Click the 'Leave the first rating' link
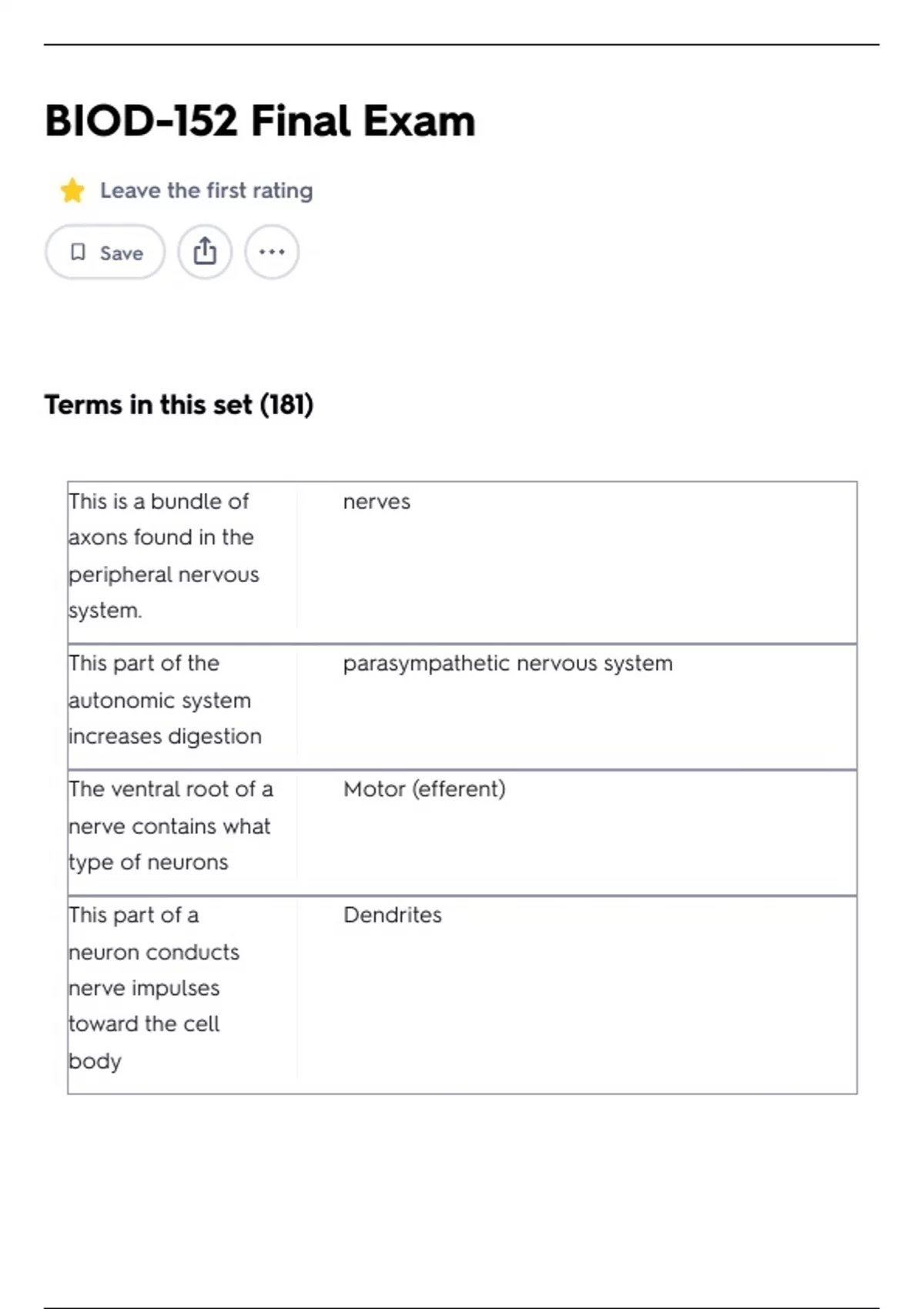Viewport: 924px width, 1309px height. click(206, 190)
